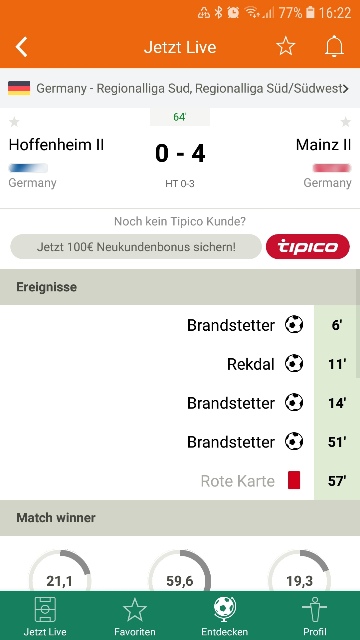The width and height of the screenshot is (360, 640).
Task: Go back using the header arrow
Action: tap(22, 47)
